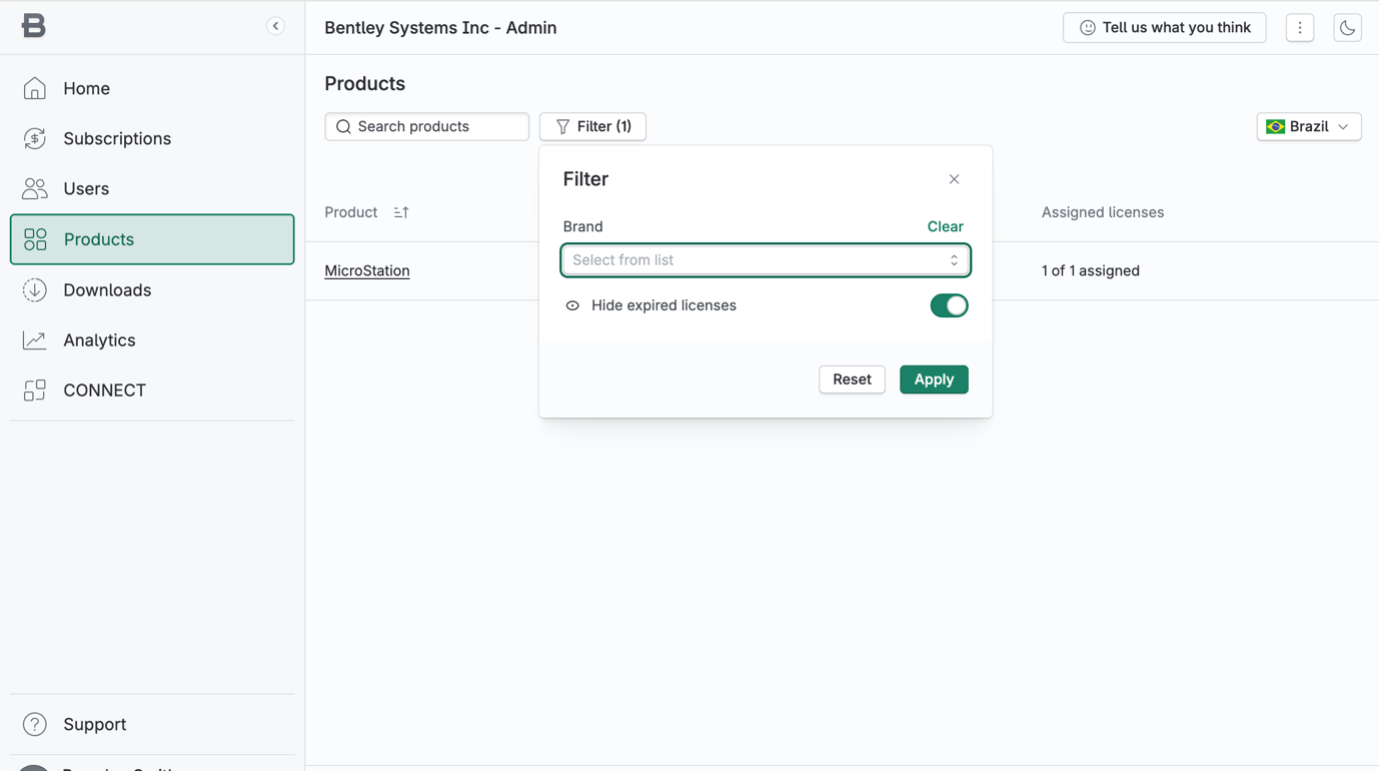Open the Brand Select from list dropdown
This screenshot has height=776, width=1384.
768,261
